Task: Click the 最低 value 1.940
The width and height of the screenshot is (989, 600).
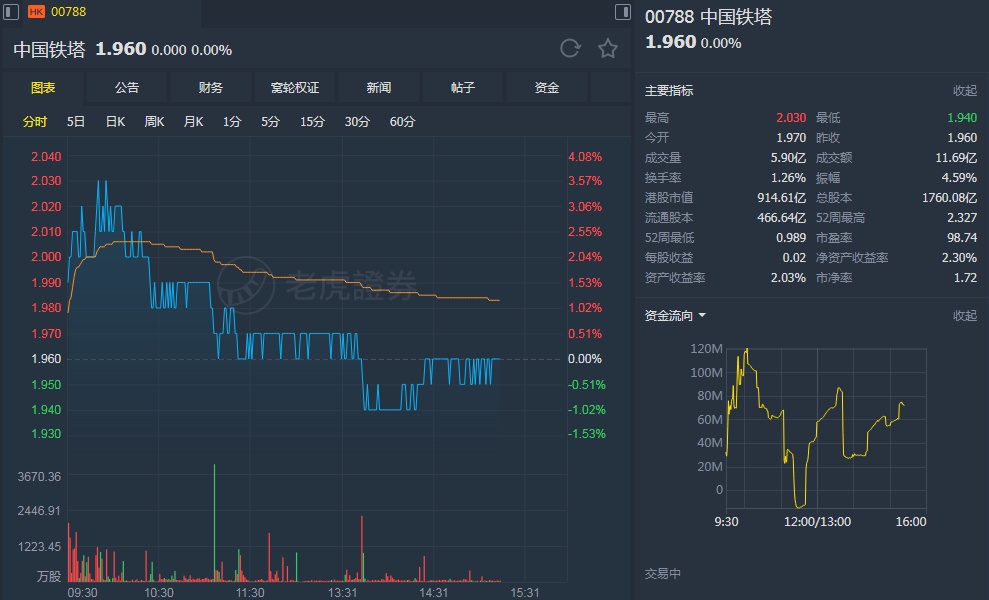Action: pyautogui.click(x=962, y=118)
